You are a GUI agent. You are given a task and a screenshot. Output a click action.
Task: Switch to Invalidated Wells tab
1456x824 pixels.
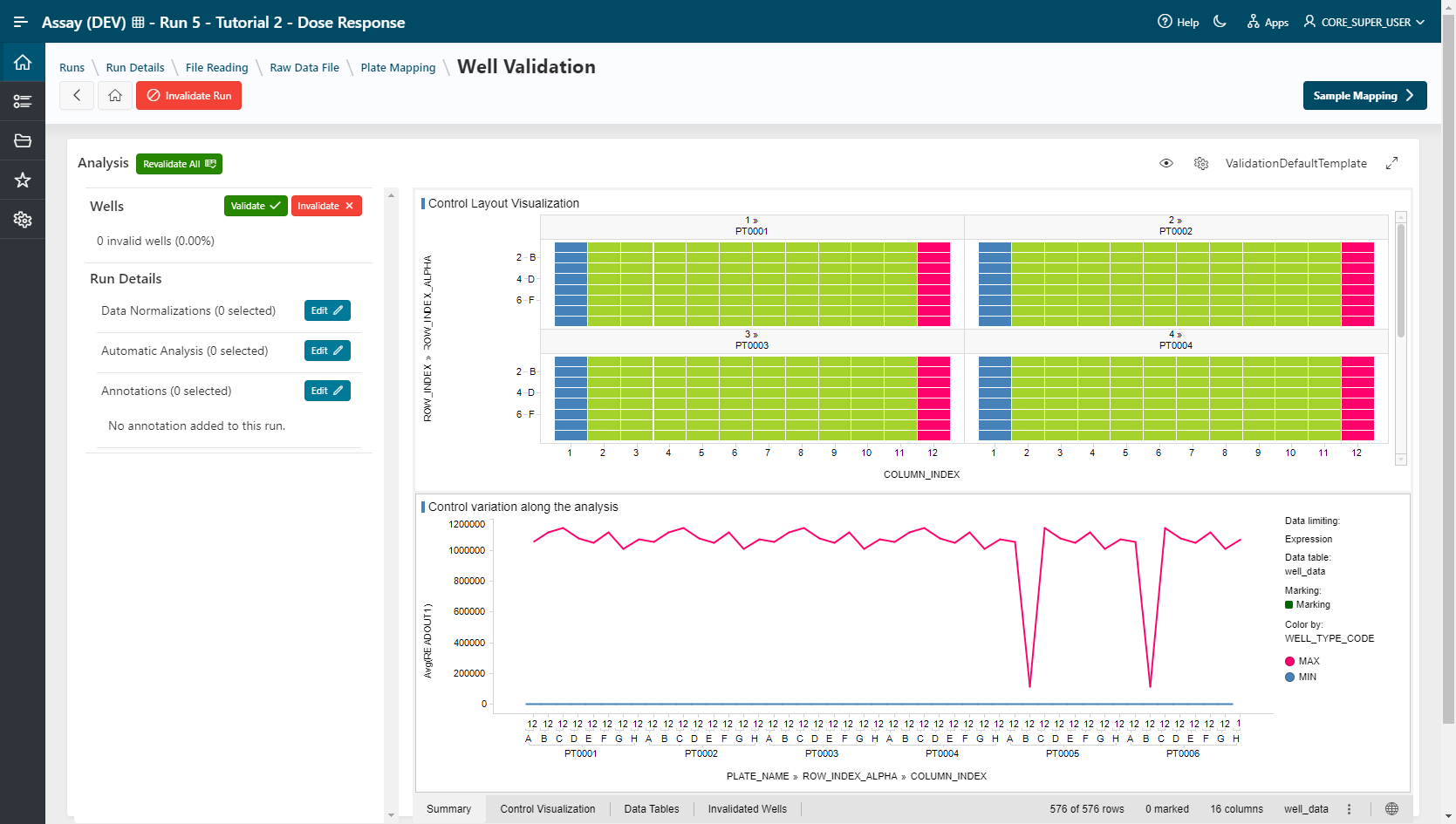pos(747,809)
